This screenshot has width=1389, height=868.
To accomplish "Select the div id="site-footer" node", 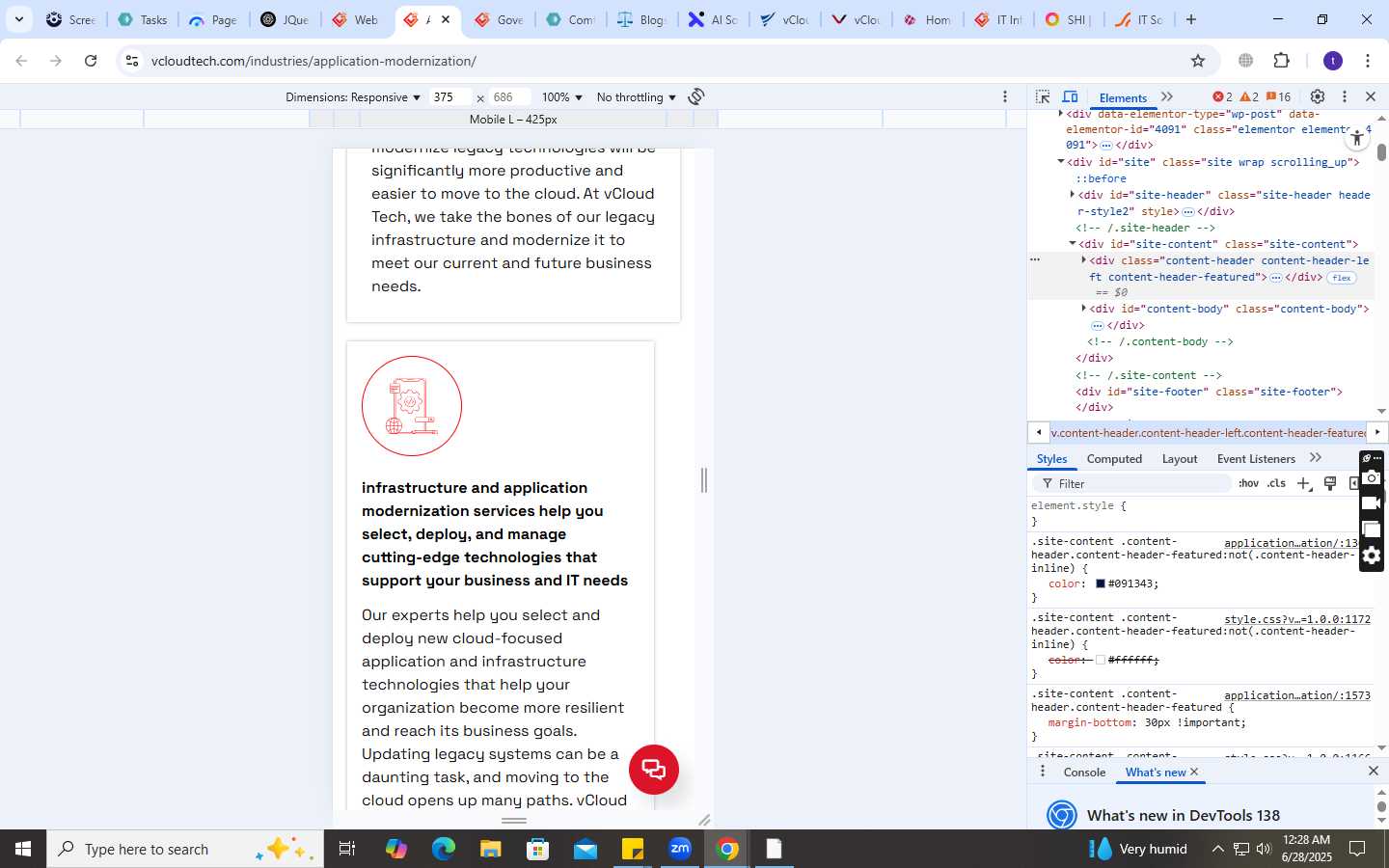I will [1209, 392].
